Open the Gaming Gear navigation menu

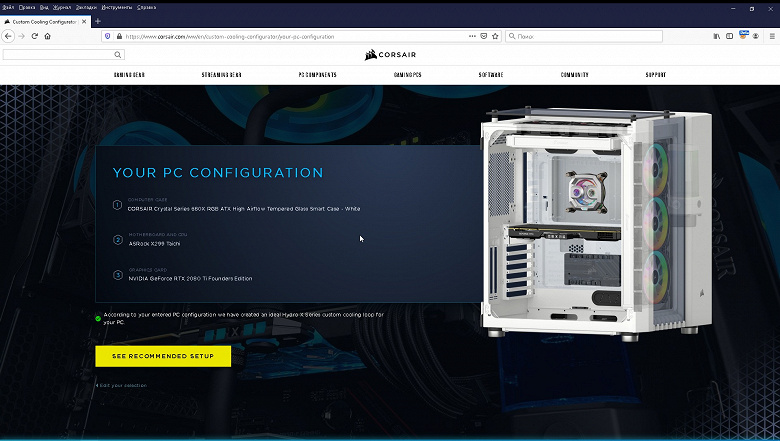tap(129, 75)
